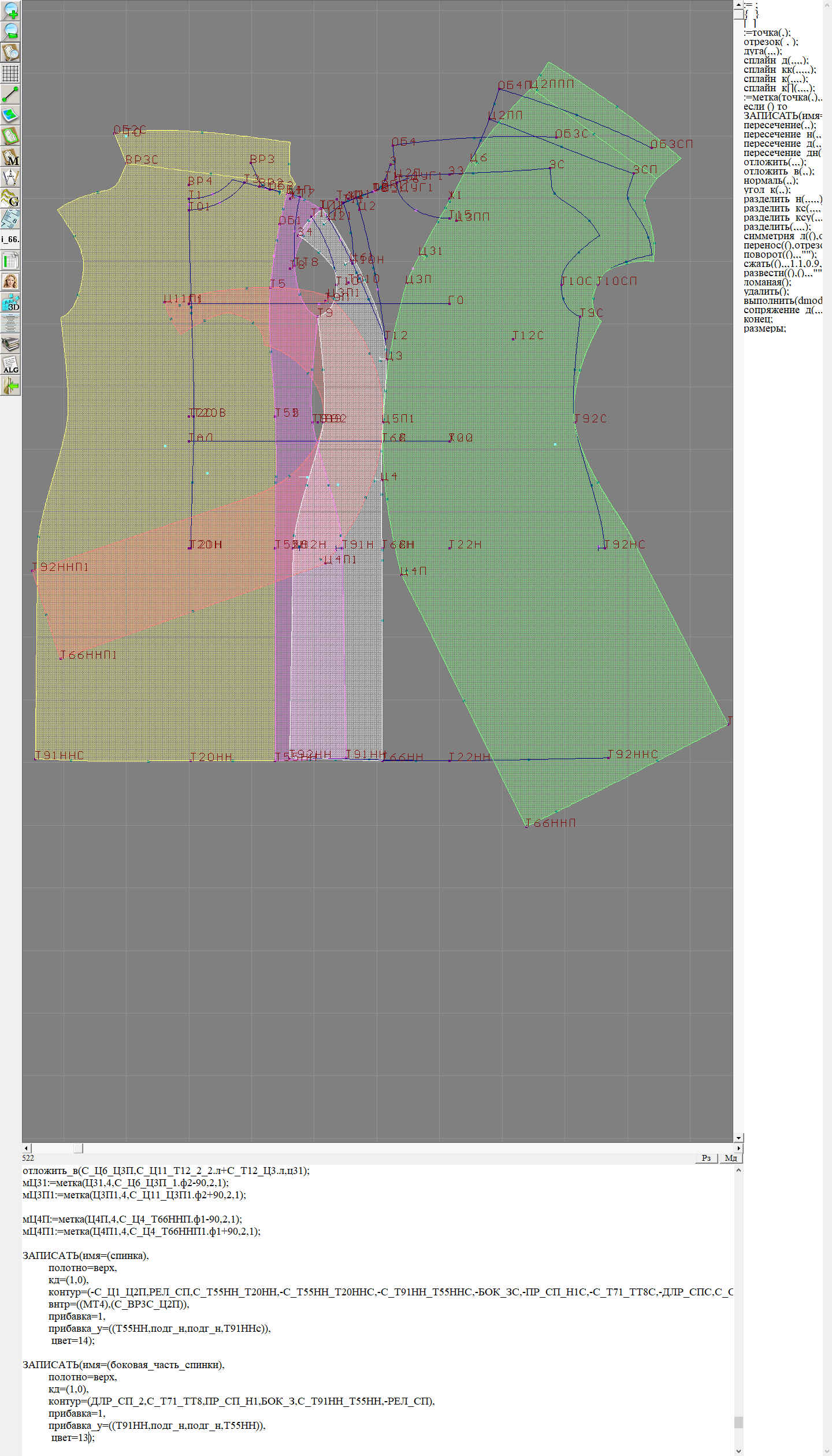This screenshot has height=1456, width=832.
Task: Open the mannequin face portrait icon
Action: pyautogui.click(x=10, y=281)
